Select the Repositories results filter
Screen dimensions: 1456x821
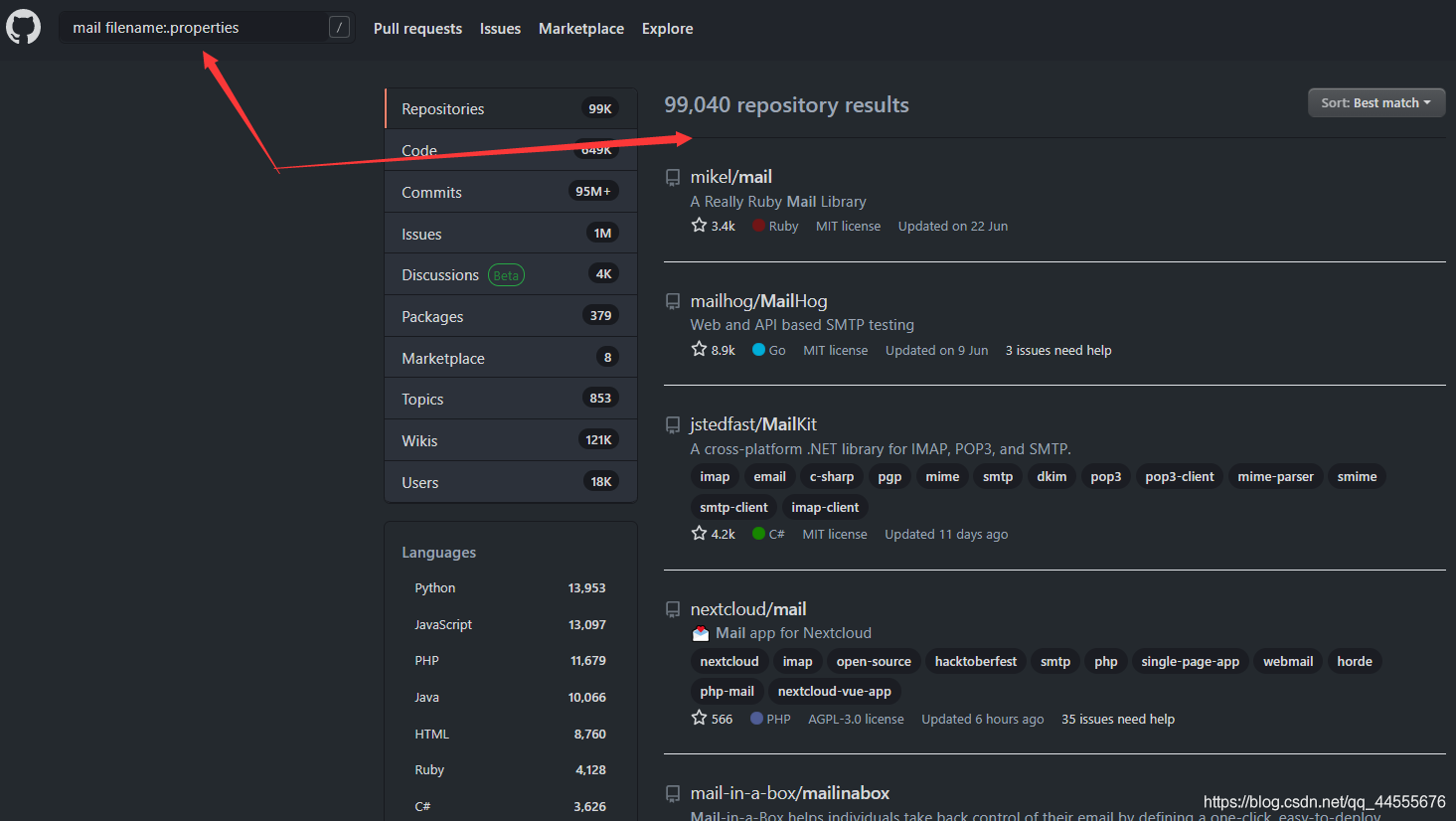pyautogui.click(x=511, y=109)
